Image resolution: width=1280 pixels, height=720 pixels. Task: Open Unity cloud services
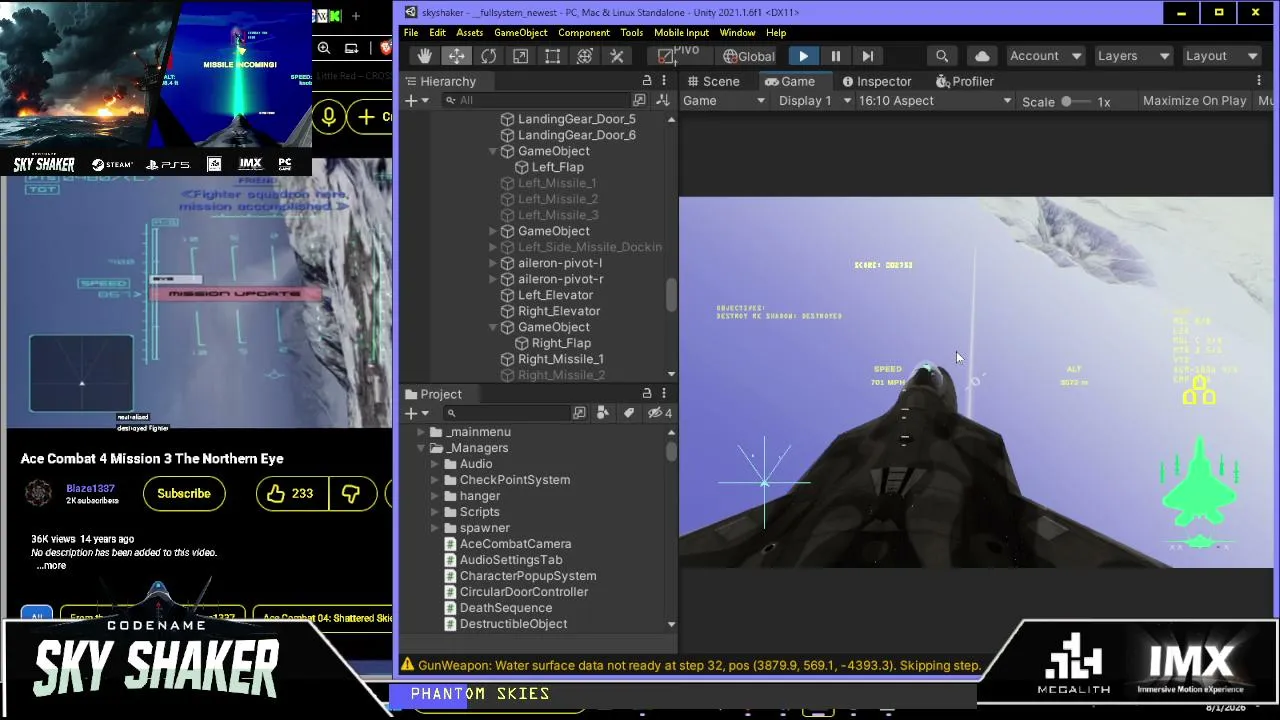(x=982, y=56)
